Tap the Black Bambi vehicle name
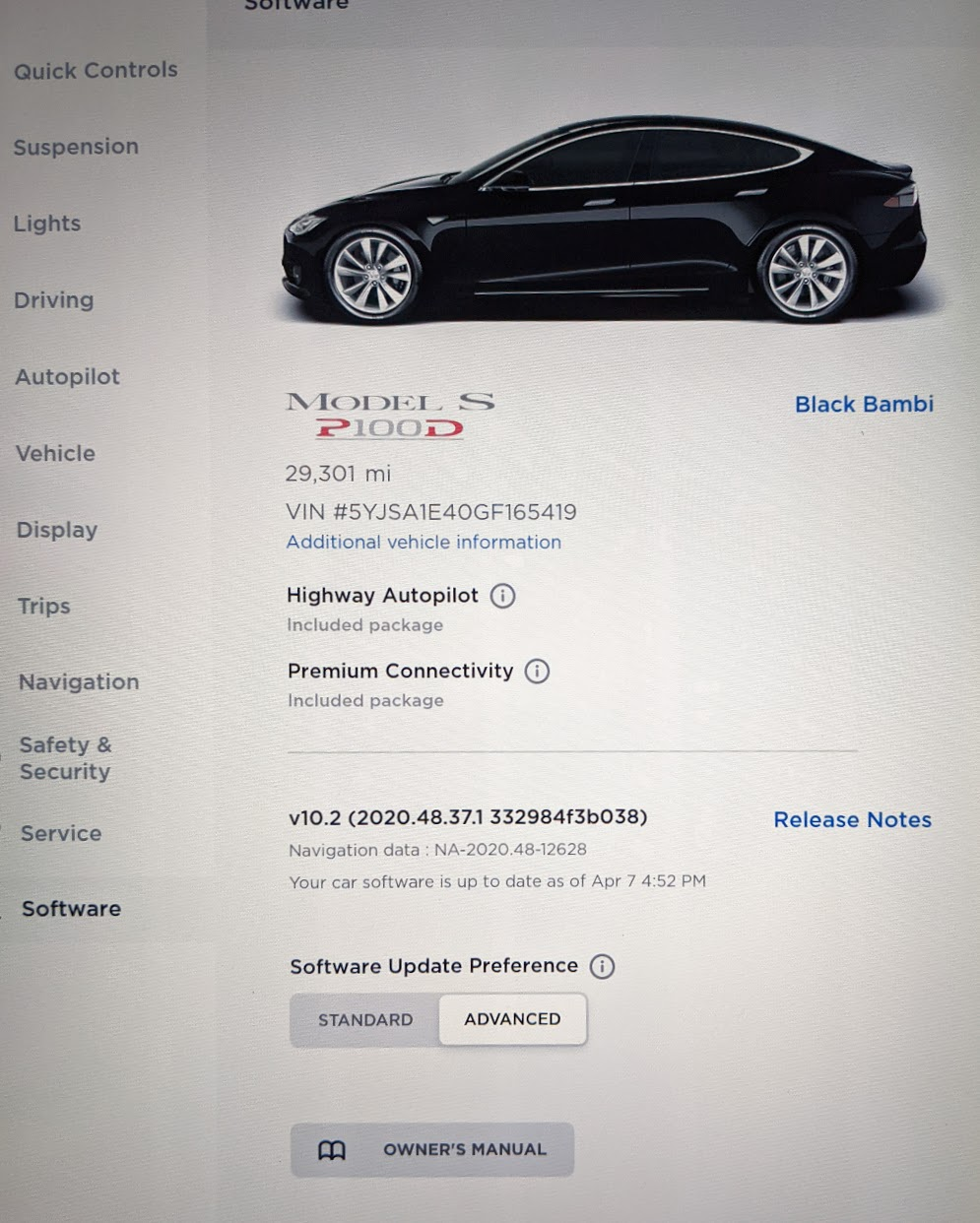The height and width of the screenshot is (1223, 980). tap(864, 405)
